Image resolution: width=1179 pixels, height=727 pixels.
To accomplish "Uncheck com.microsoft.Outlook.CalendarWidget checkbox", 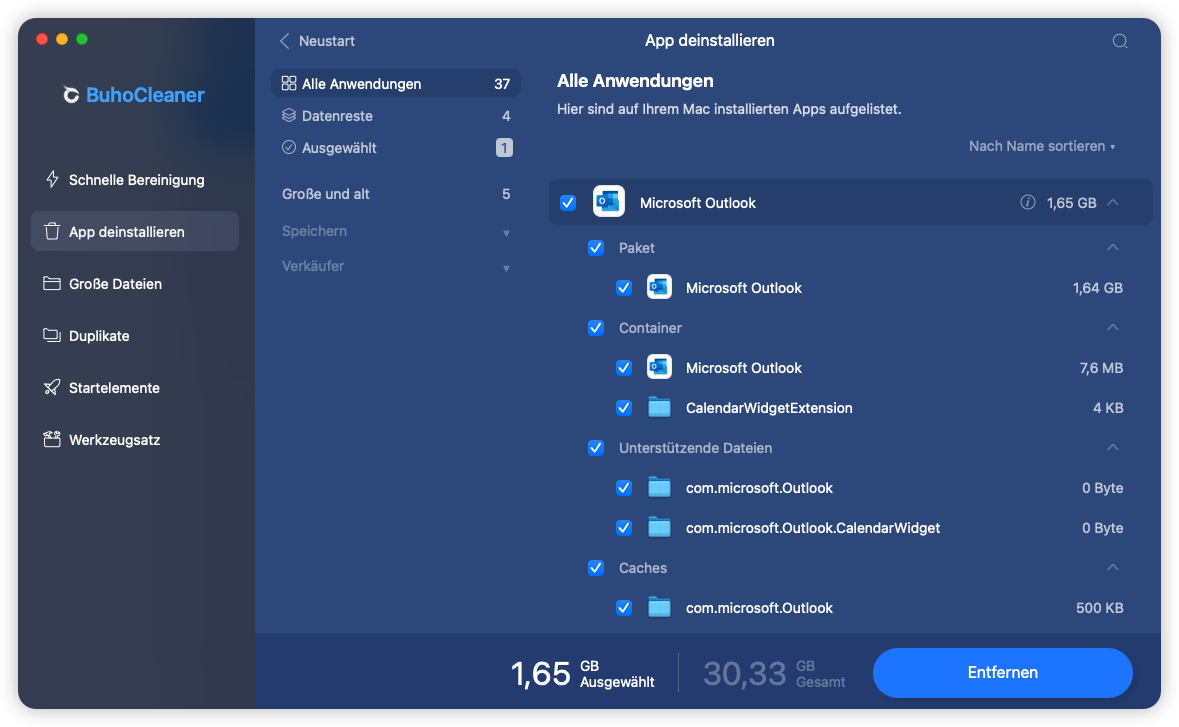I will (x=623, y=528).
